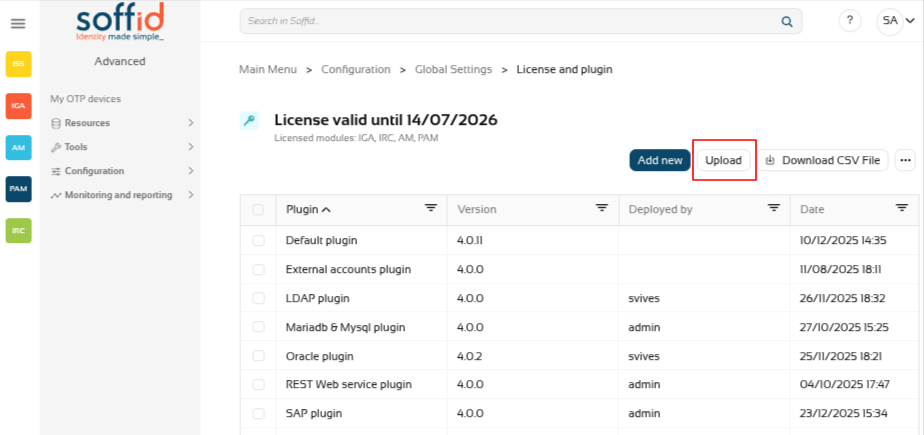Click the yellow ISS module icon
Screen dimensions: 924x435
18,64
